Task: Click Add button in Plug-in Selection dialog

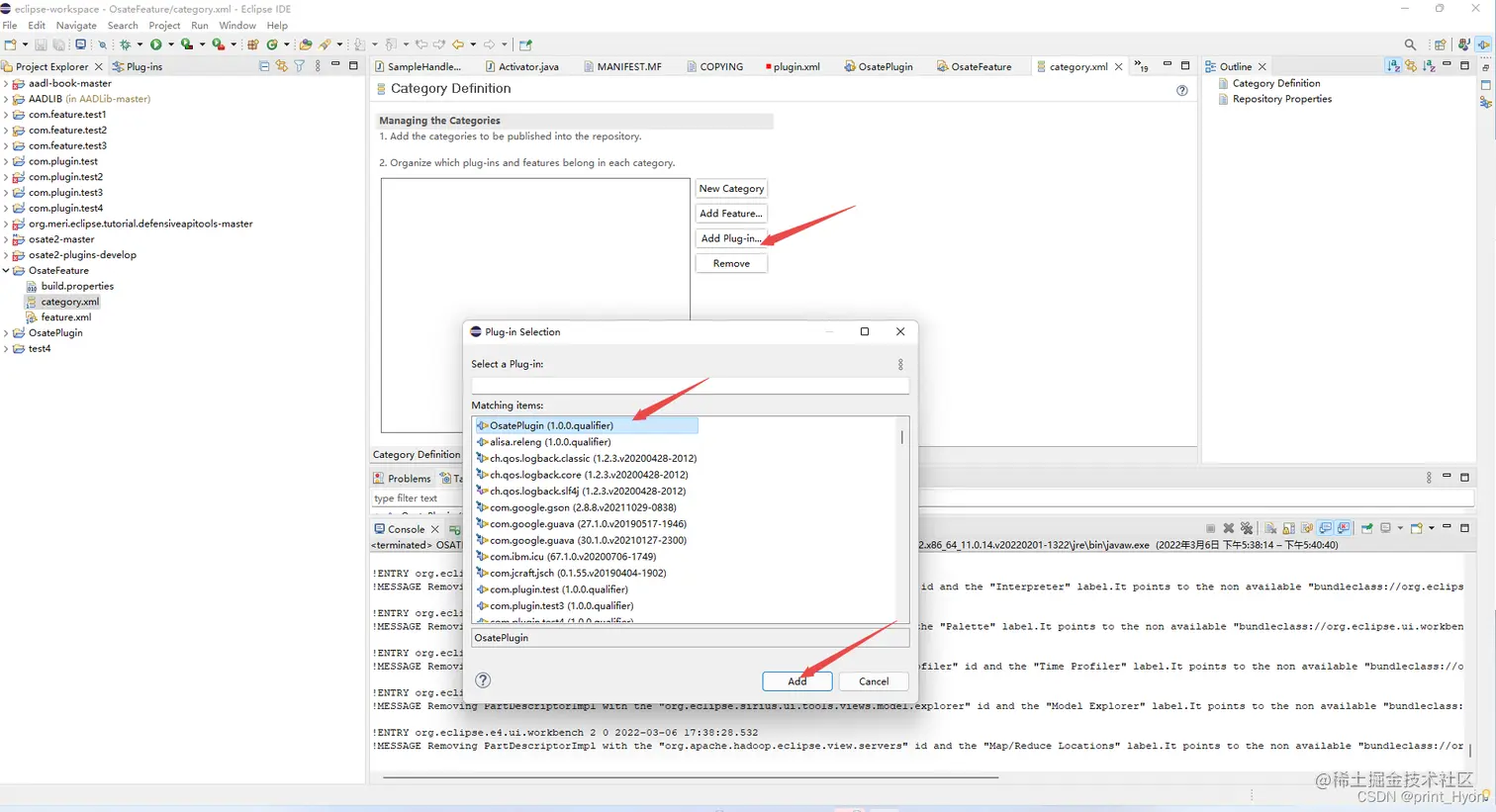Action: coord(796,681)
